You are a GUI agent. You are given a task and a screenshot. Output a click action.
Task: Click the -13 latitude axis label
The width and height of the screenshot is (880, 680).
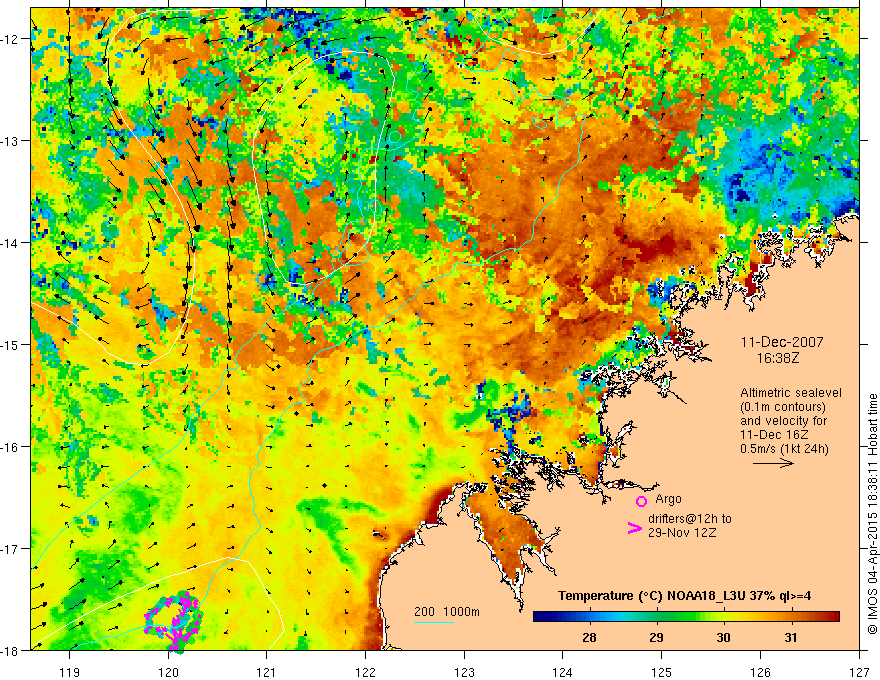[x=11, y=141]
